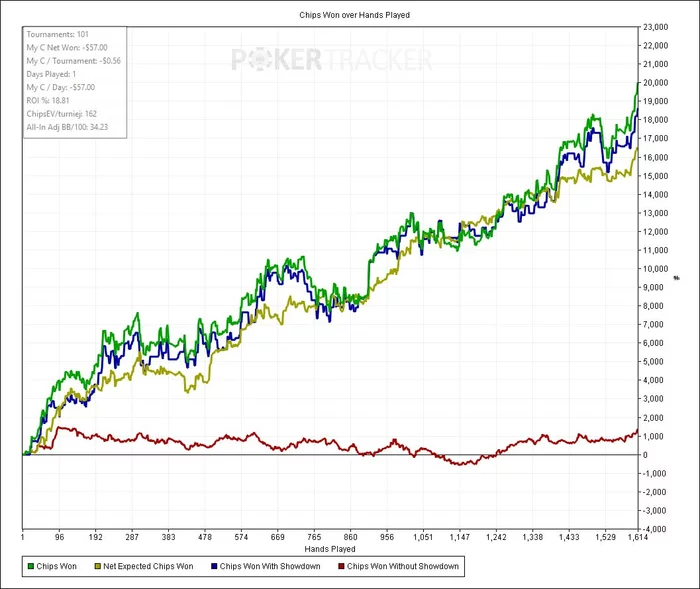The image size is (700, 589).
Task: Click the red Chips Won Without Showdown swatch
Action: (341, 566)
